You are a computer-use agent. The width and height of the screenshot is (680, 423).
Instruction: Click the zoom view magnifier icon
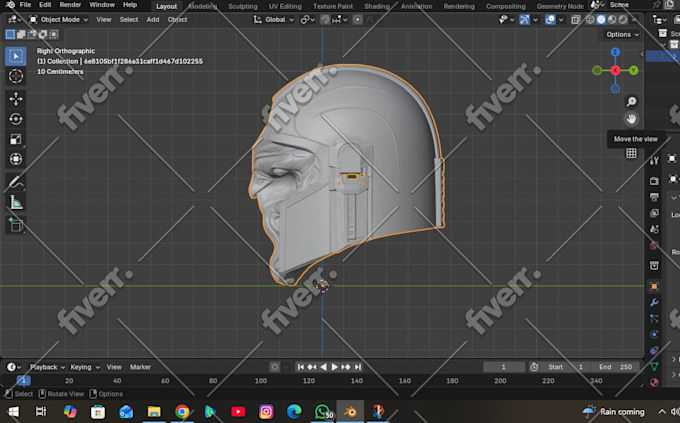631,102
